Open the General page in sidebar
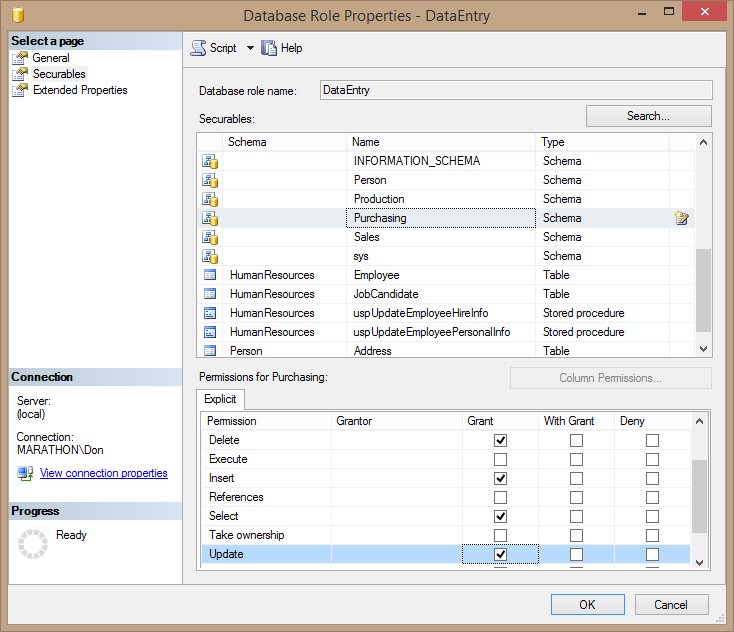This screenshot has width=734, height=632. click(50, 58)
